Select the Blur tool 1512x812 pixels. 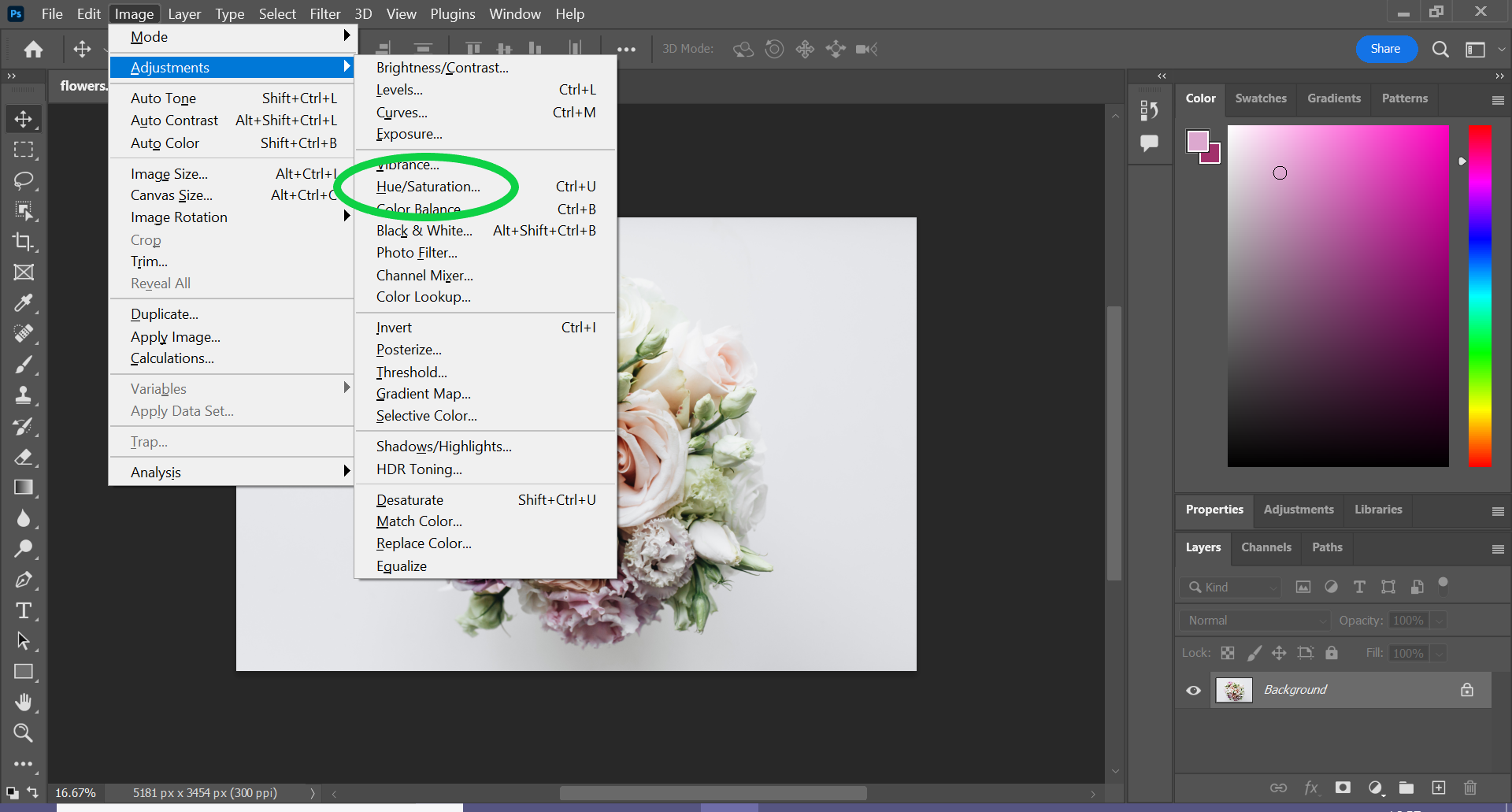(x=23, y=518)
